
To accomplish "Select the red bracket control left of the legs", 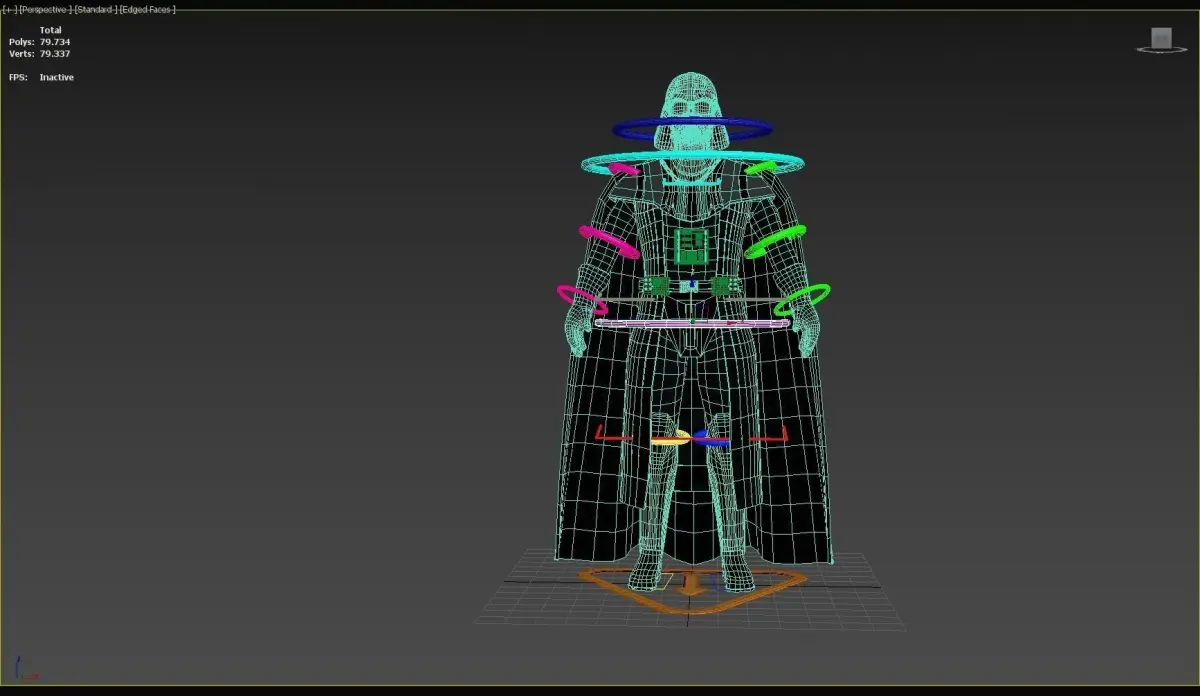I will (613, 433).
